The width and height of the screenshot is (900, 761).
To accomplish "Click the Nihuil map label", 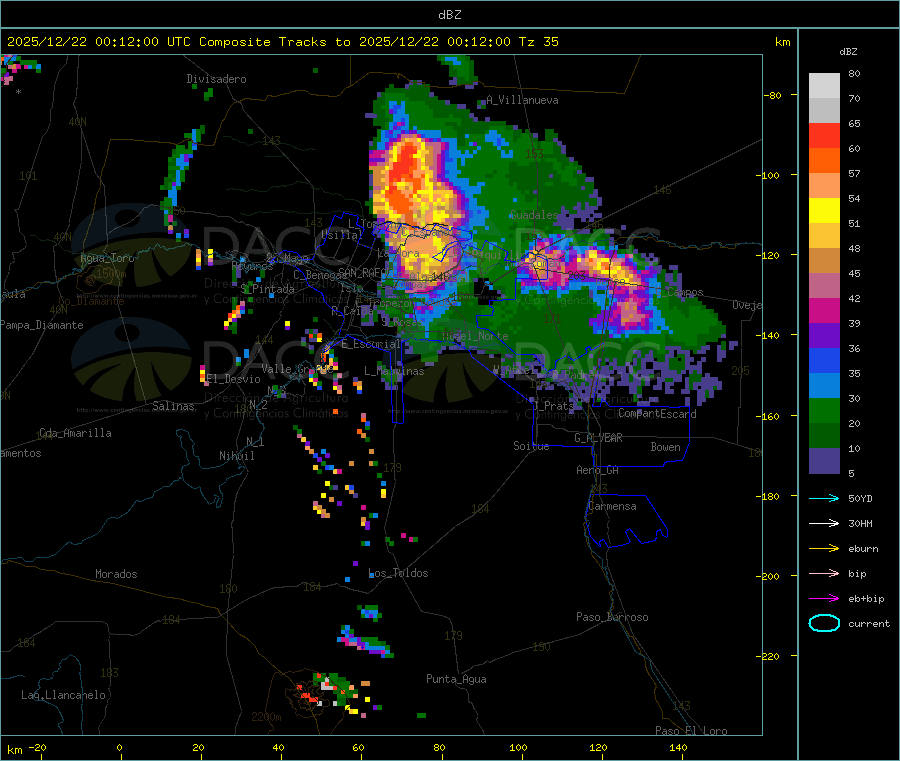I will pos(237,456).
